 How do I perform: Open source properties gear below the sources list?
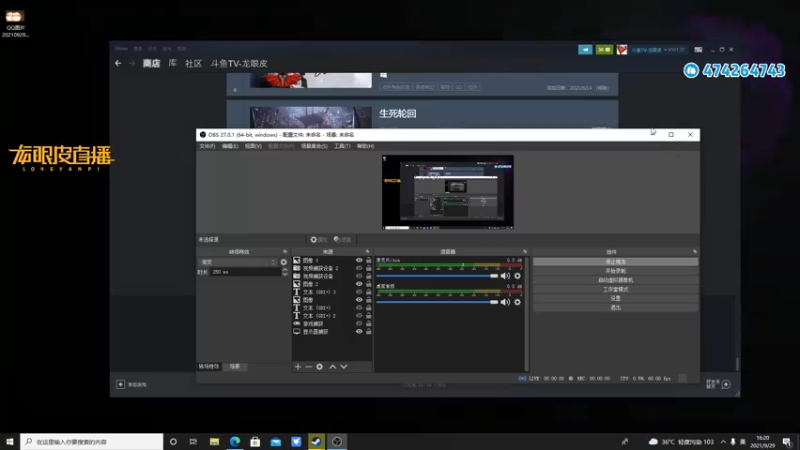pos(319,367)
